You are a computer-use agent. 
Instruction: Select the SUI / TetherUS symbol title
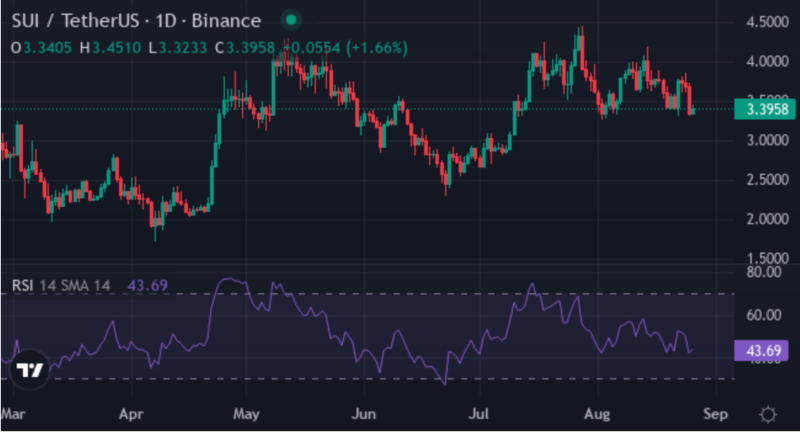click(x=75, y=21)
